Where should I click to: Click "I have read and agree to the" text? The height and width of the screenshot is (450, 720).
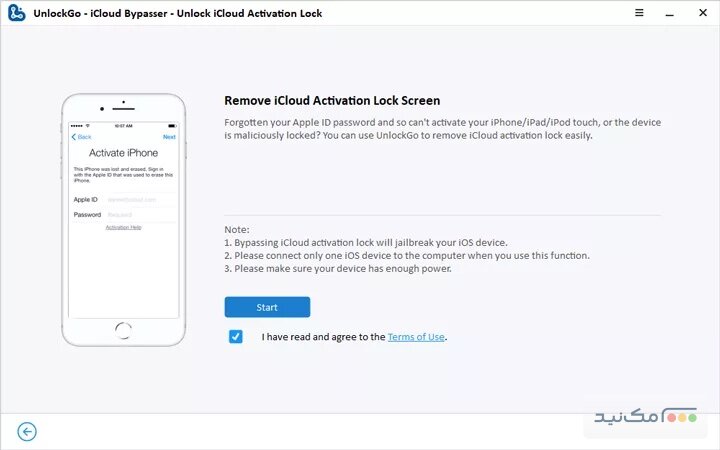click(x=323, y=337)
